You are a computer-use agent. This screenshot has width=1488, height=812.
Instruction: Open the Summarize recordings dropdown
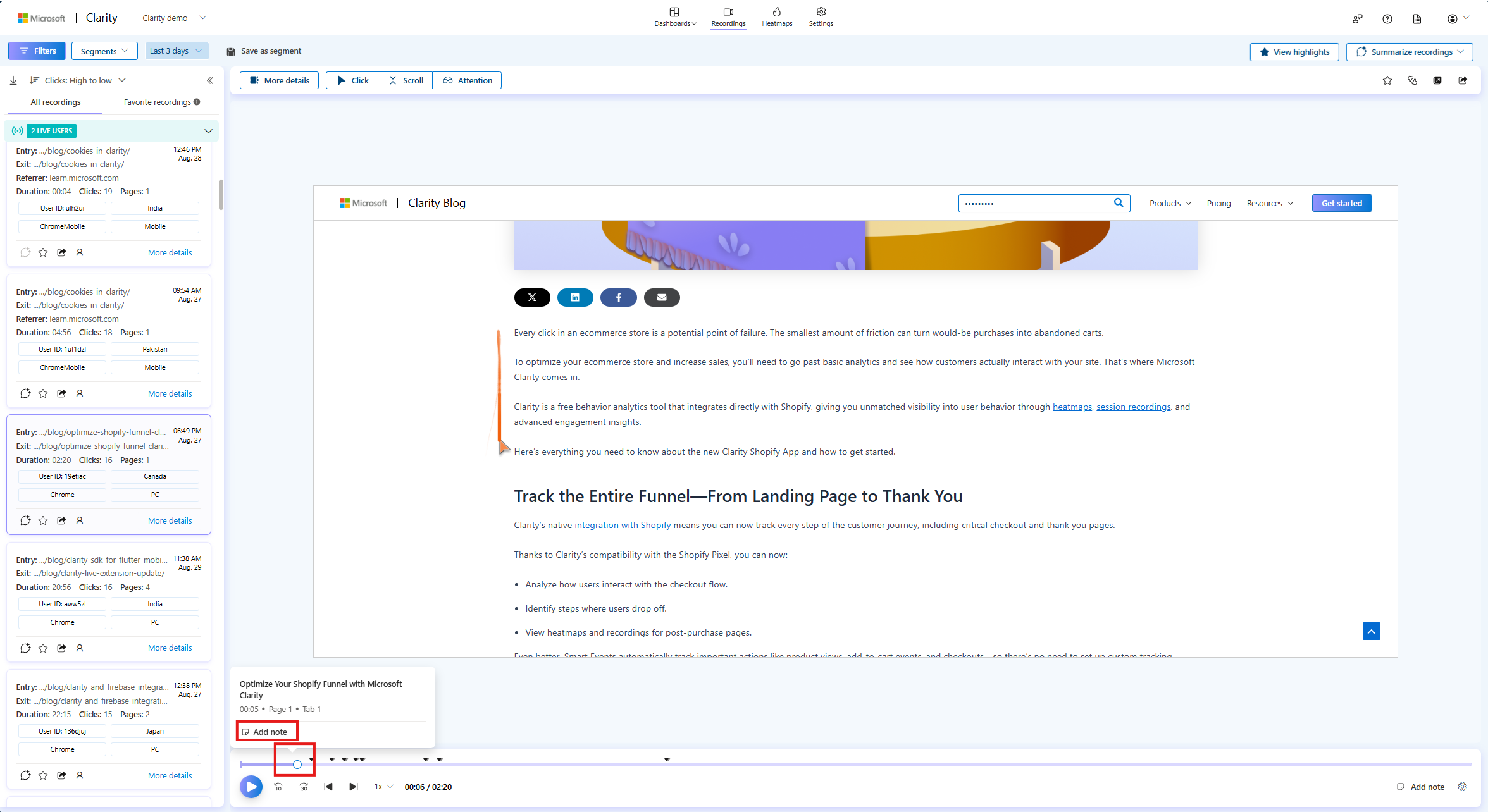click(x=1409, y=52)
